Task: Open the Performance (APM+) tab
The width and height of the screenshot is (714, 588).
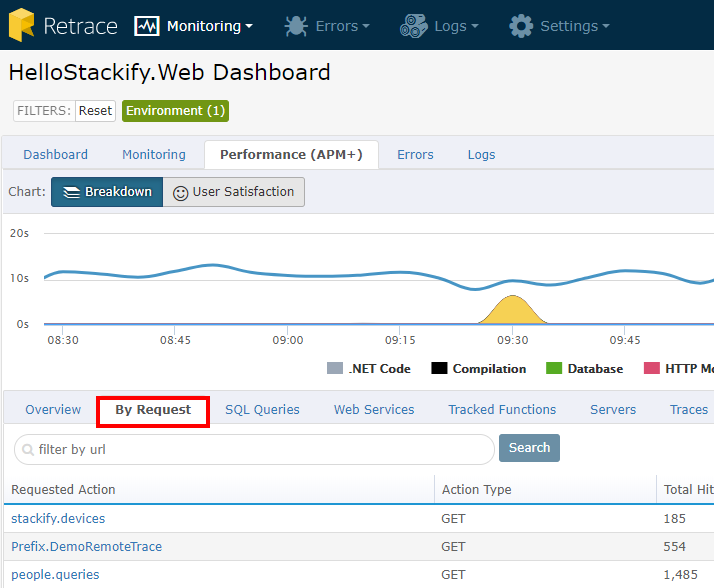Action: 291,155
